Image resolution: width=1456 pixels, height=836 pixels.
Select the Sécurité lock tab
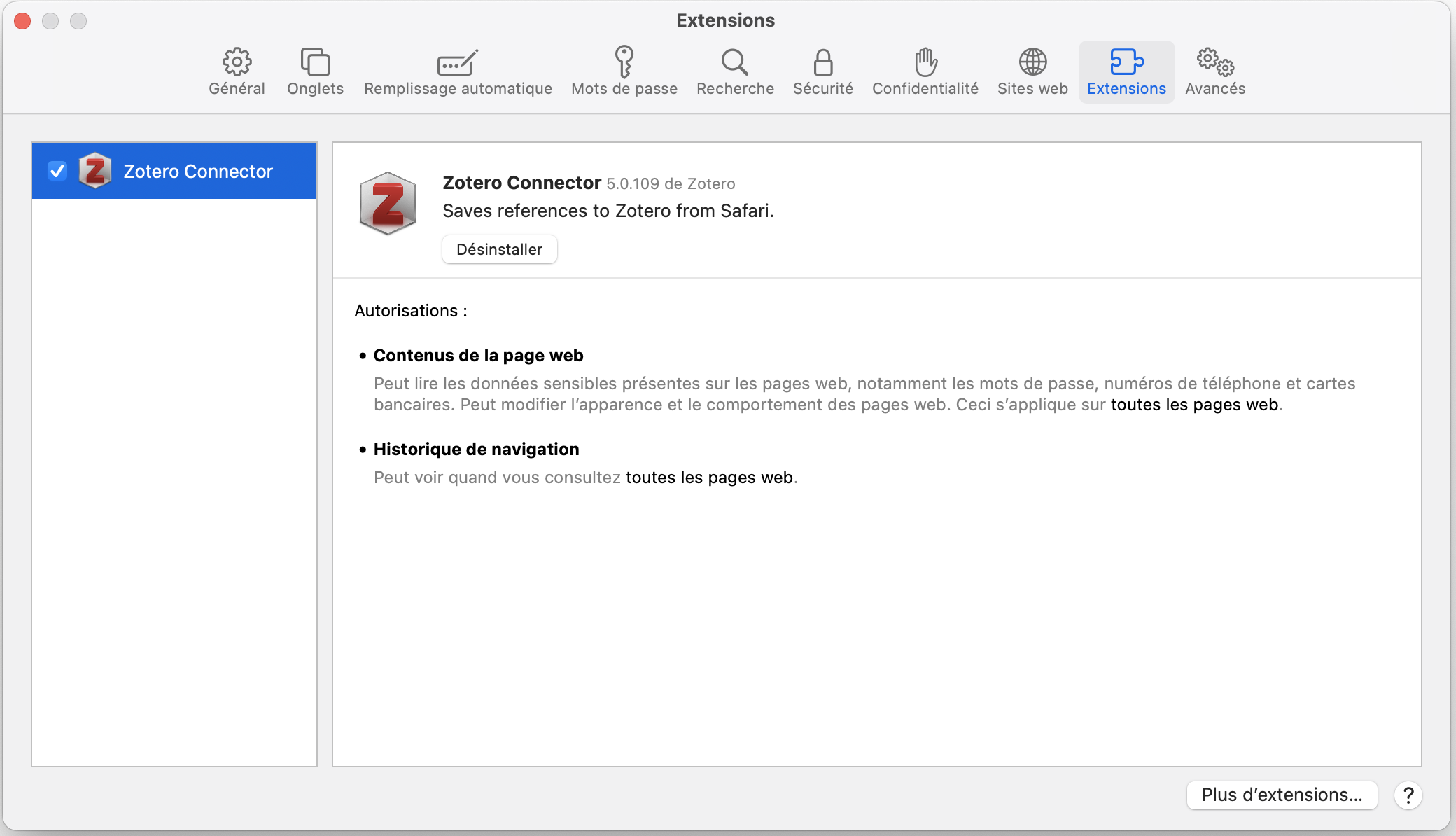click(x=823, y=71)
